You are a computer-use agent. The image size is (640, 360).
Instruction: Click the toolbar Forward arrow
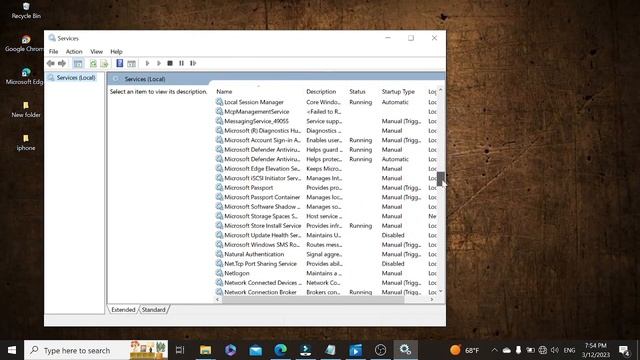(62, 63)
